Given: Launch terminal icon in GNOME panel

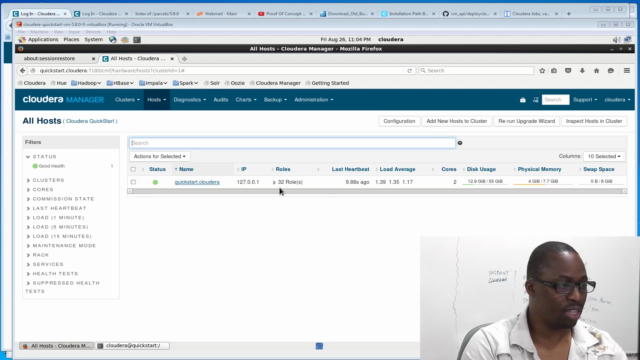Looking at the screenshot, I should coord(137,40).
